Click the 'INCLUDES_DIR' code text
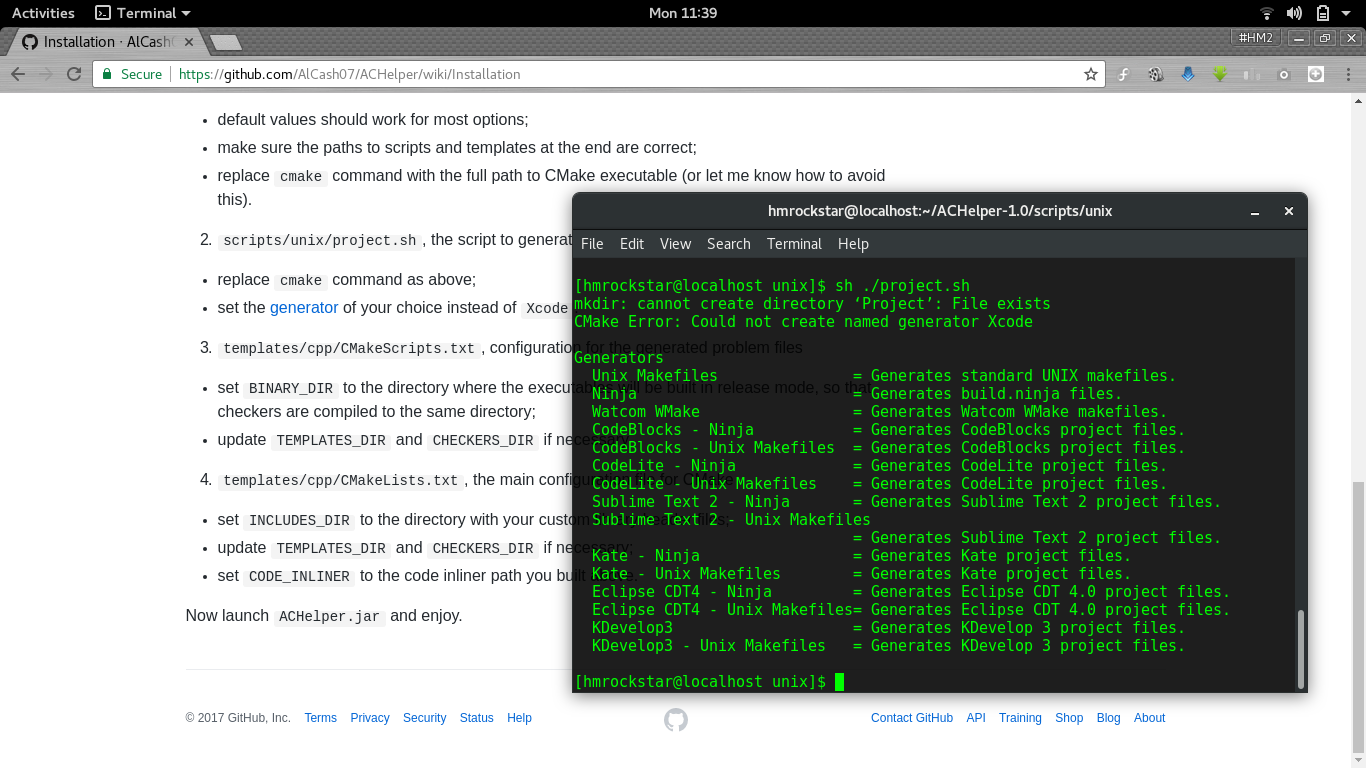 tap(299, 520)
